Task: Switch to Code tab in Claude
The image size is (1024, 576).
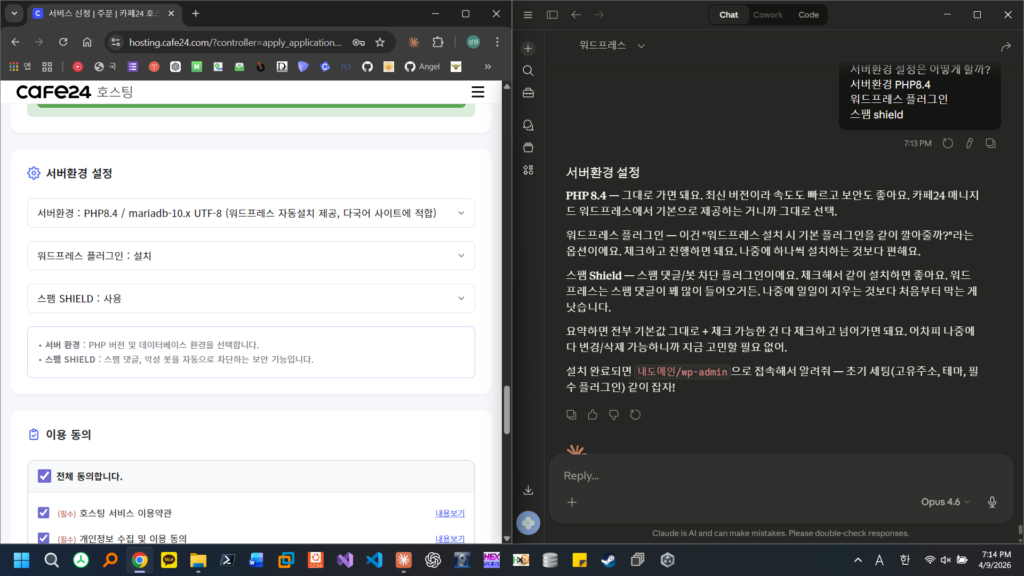Action: (808, 14)
